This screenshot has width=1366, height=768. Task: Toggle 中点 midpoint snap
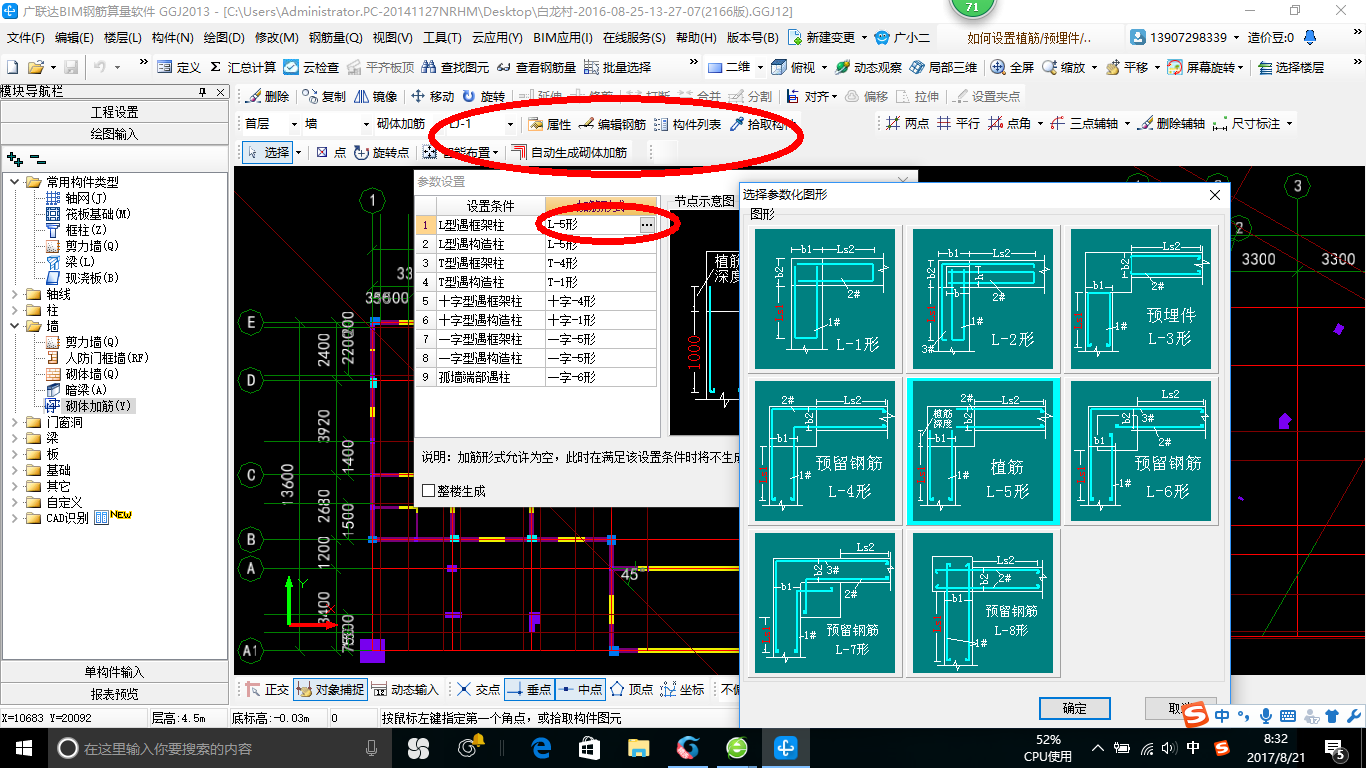click(581, 689)
